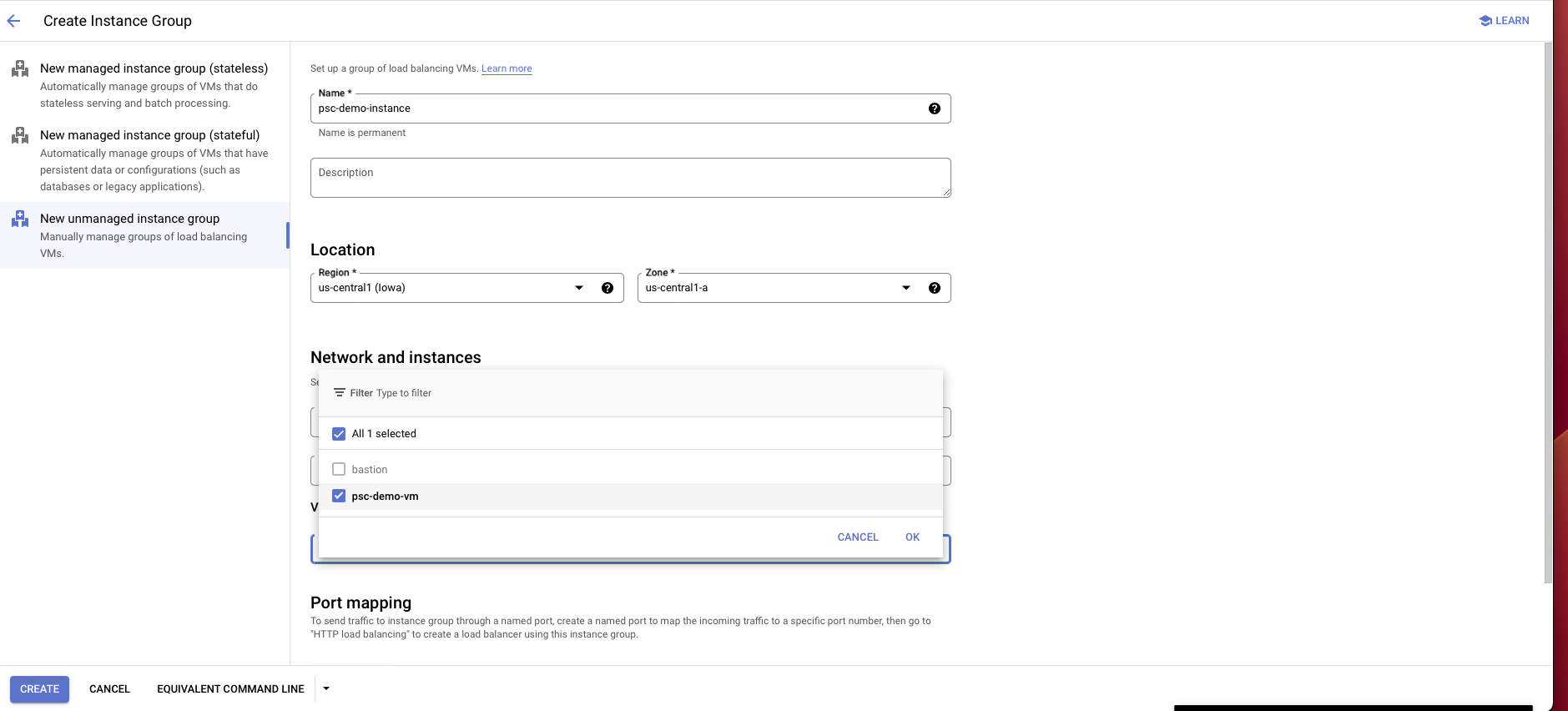Uncheck the psc-demo-vm checkbox
Screen dimensions: 1568x711
(x=339, y=497)
